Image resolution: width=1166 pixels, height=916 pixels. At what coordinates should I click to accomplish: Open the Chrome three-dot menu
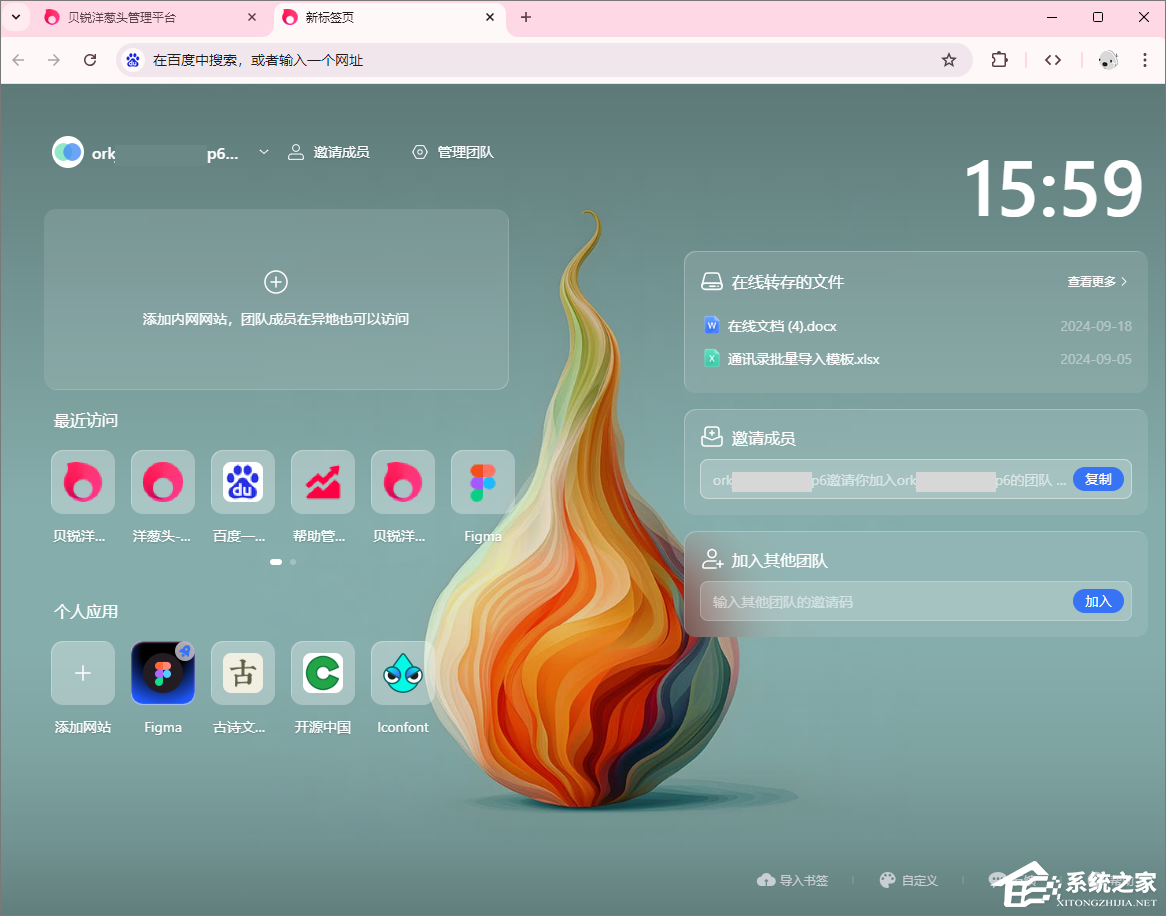click(1145, 60)
